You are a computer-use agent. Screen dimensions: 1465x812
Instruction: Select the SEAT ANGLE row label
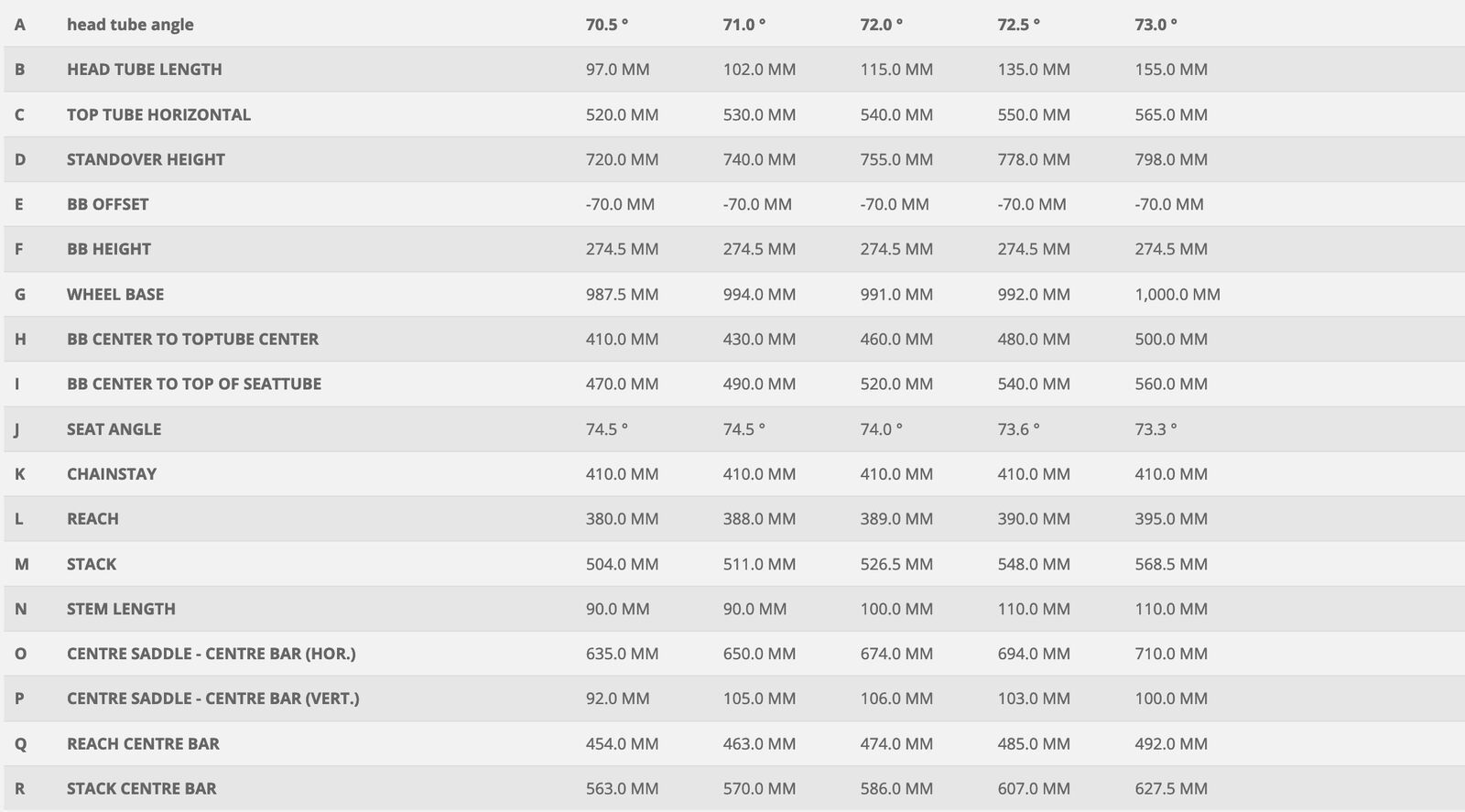(x=114, y=429)
